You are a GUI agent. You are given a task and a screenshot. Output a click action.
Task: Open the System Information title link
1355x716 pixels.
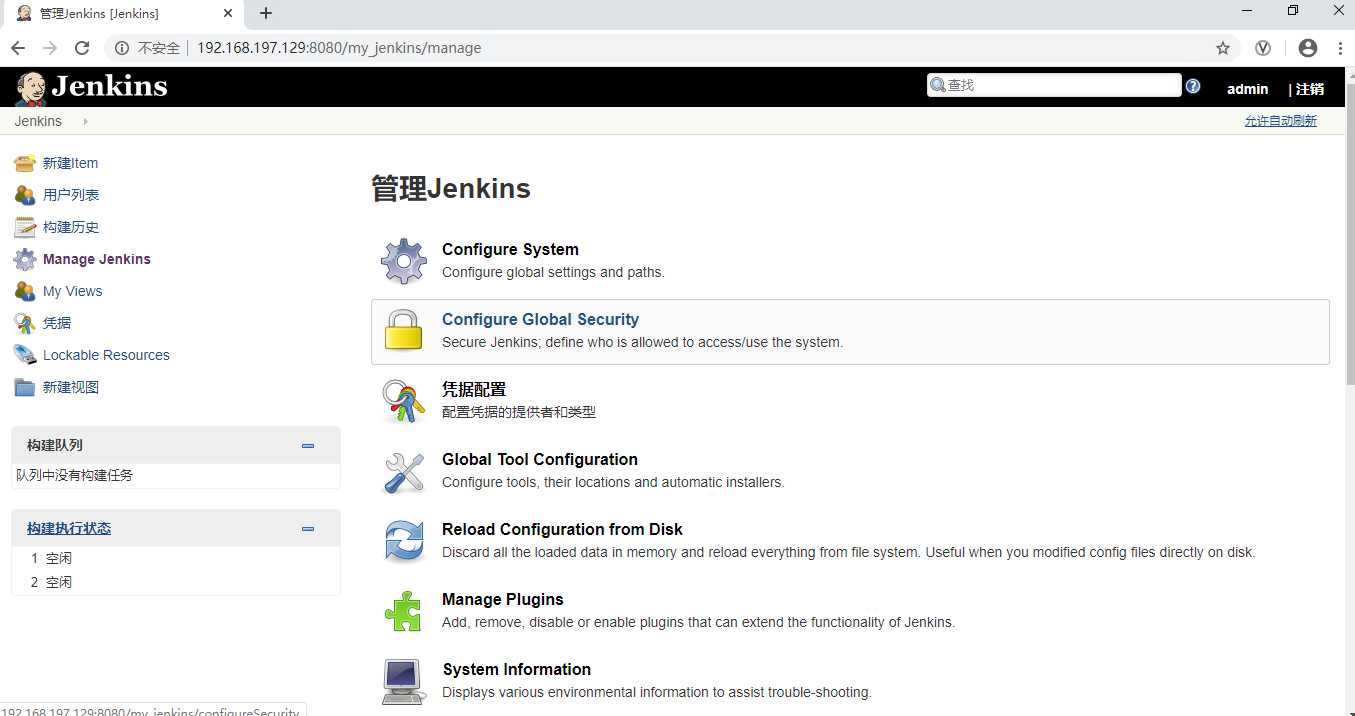[x=517, y=669]
